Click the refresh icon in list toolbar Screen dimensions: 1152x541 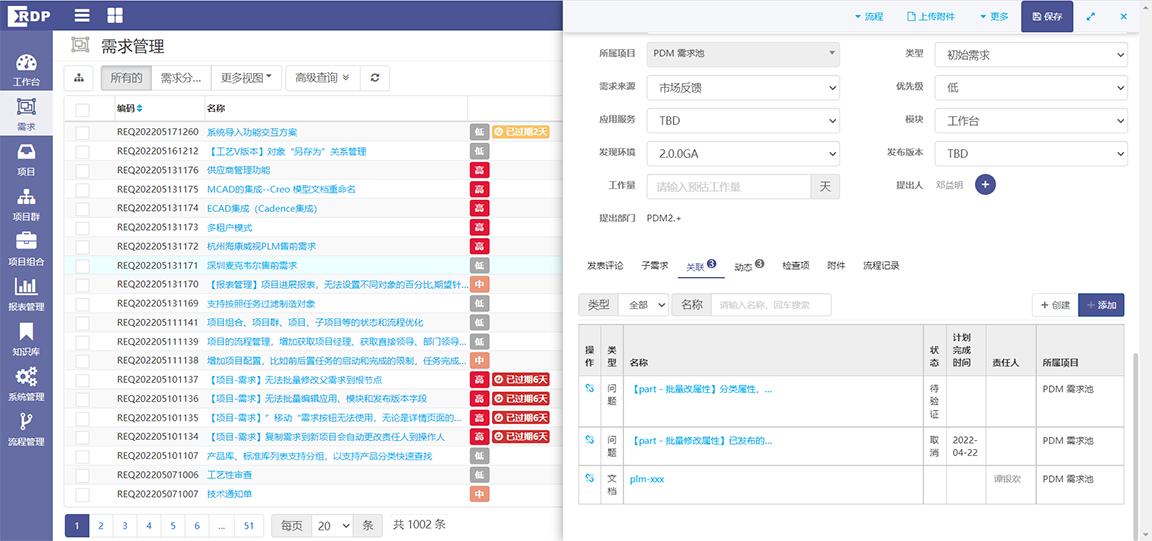[x=375, y=78]
